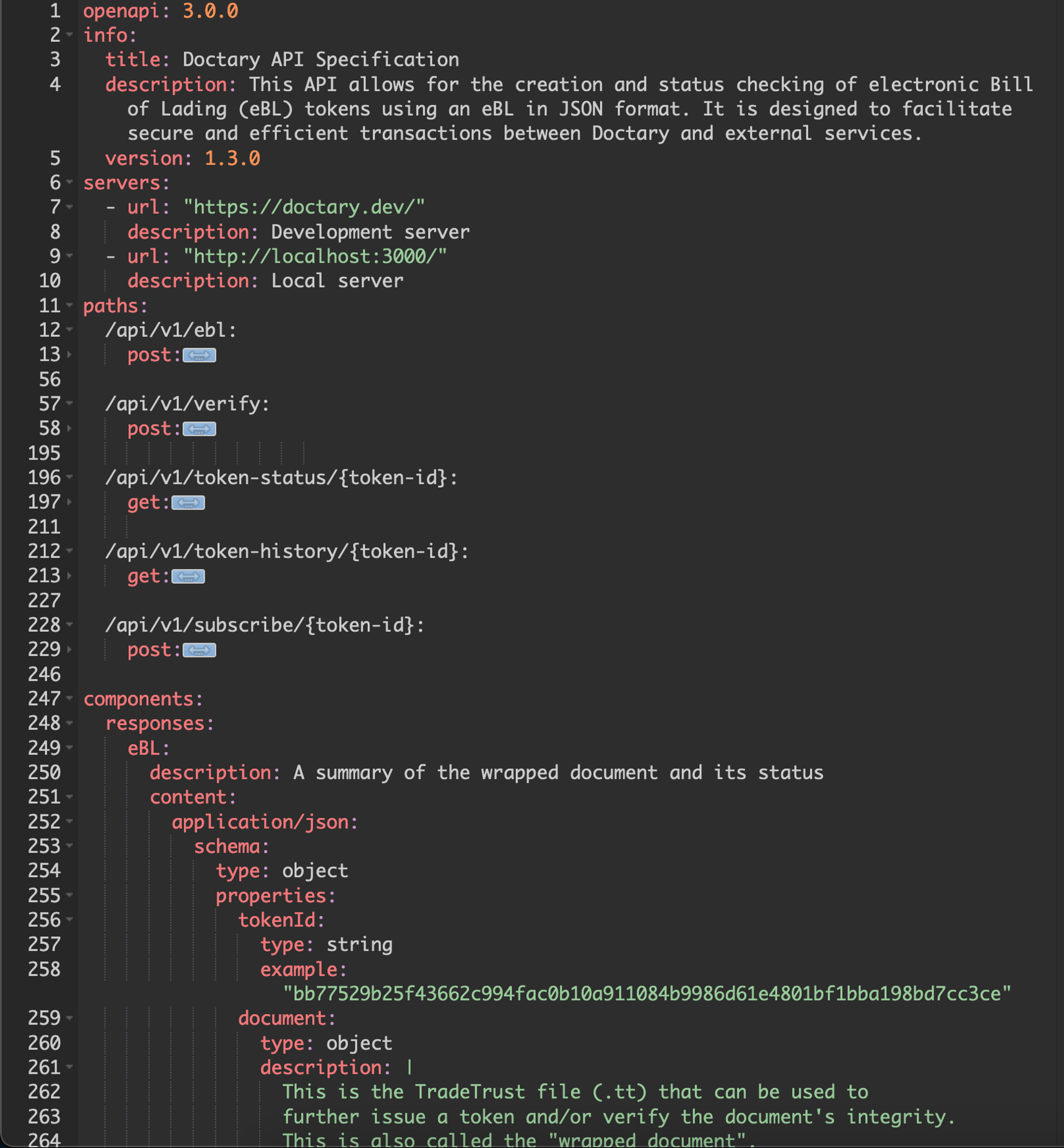Collapse multiline description at line 261
This screenshot has height=1148, width=1064.
[x=70, y=1066]
